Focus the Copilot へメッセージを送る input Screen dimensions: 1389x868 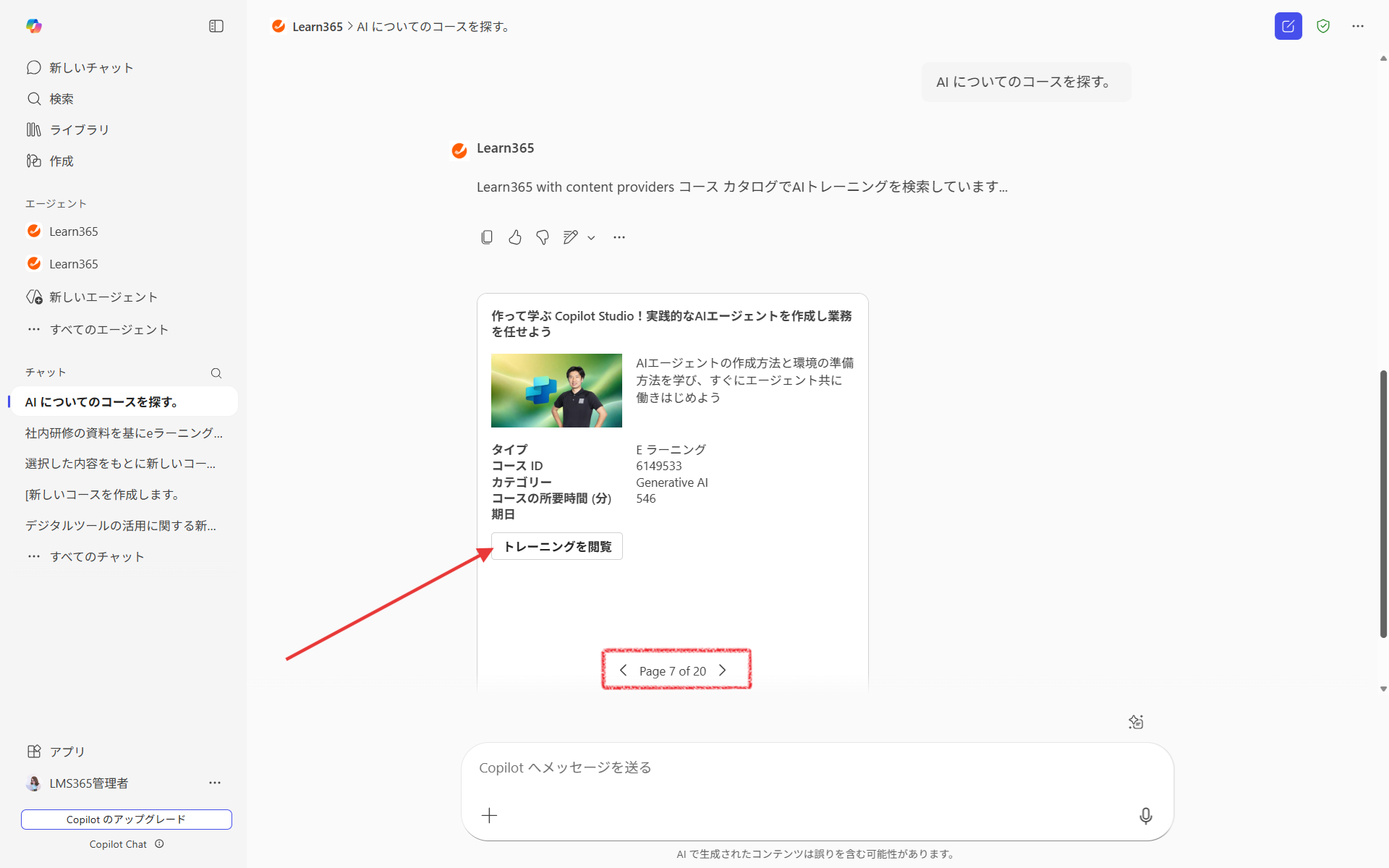817,767
